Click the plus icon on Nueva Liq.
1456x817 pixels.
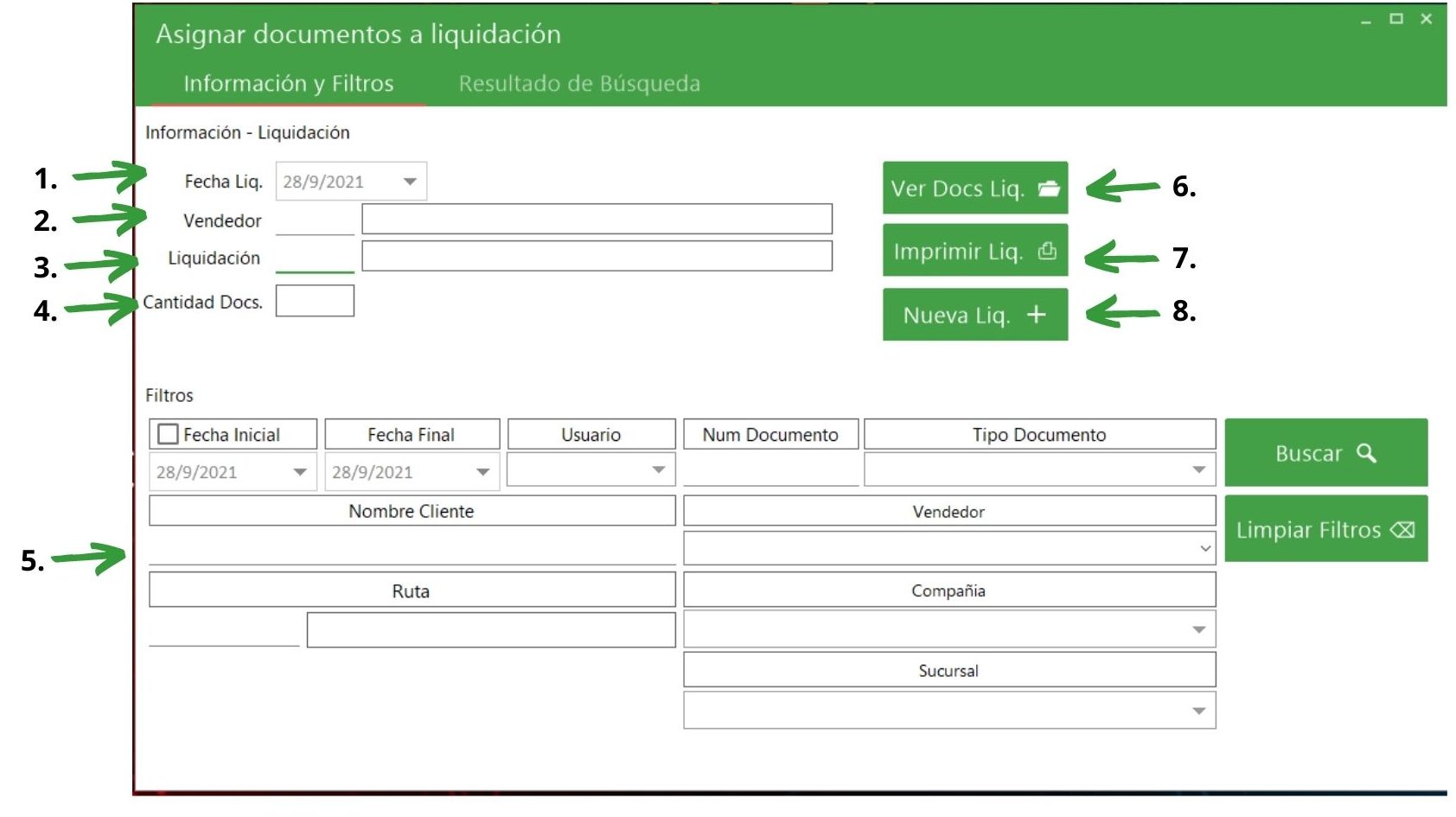(1036, 315)
